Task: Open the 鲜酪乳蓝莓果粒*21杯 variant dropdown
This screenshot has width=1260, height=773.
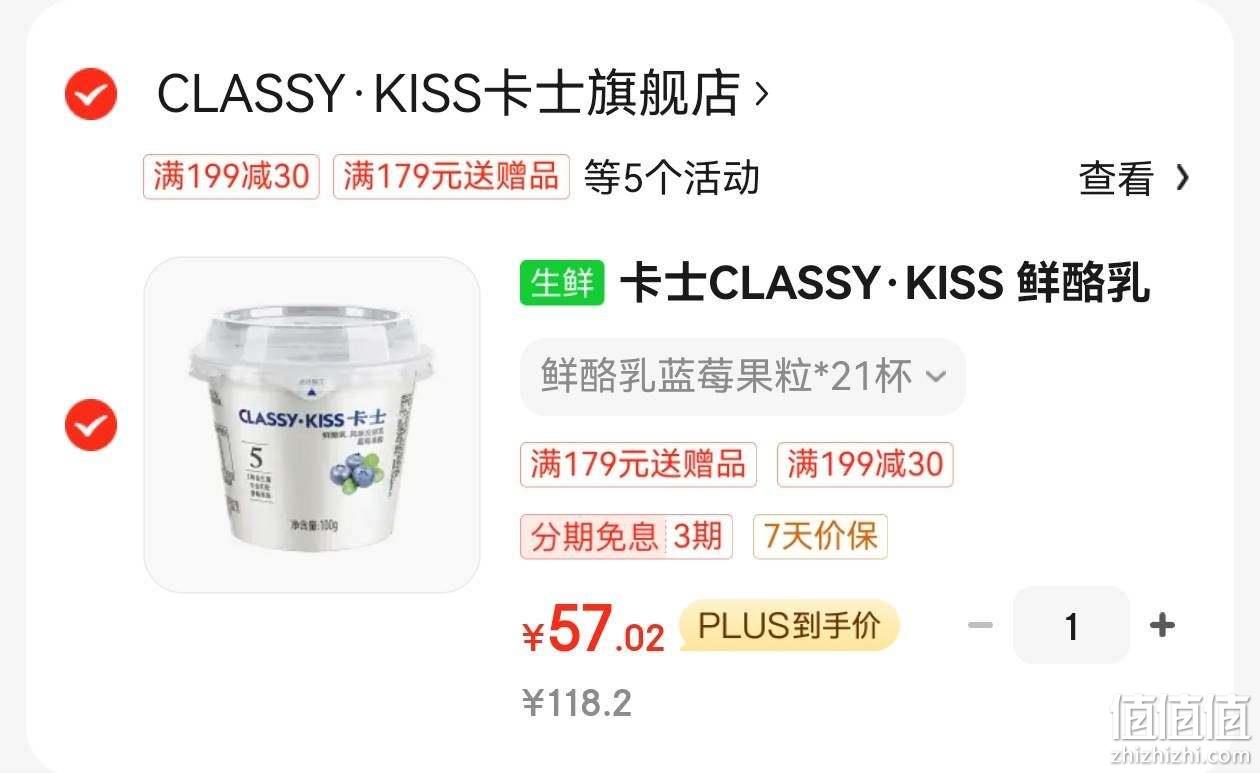Action: click(743, 377)
